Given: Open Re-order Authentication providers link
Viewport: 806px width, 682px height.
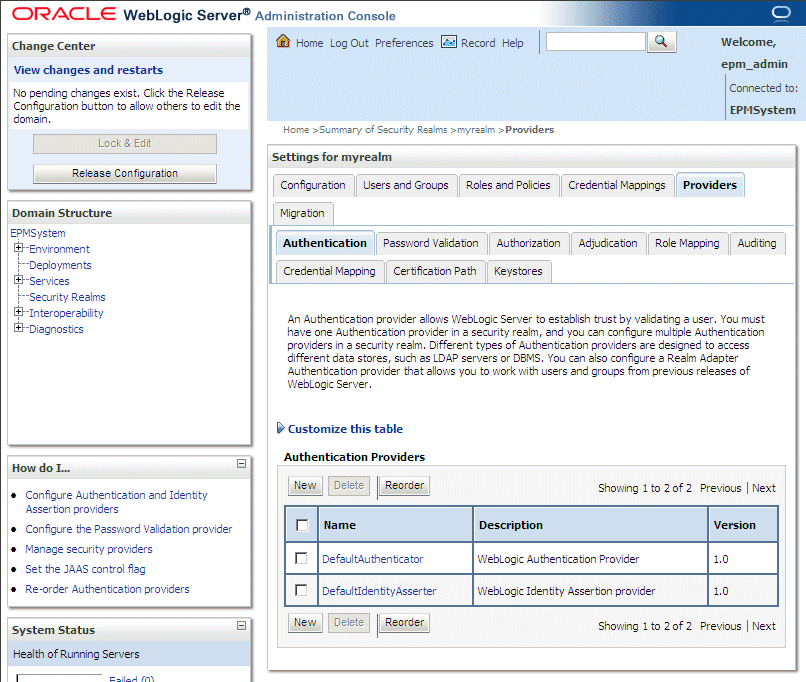Looking at the screenshot, I should (107, 589).
